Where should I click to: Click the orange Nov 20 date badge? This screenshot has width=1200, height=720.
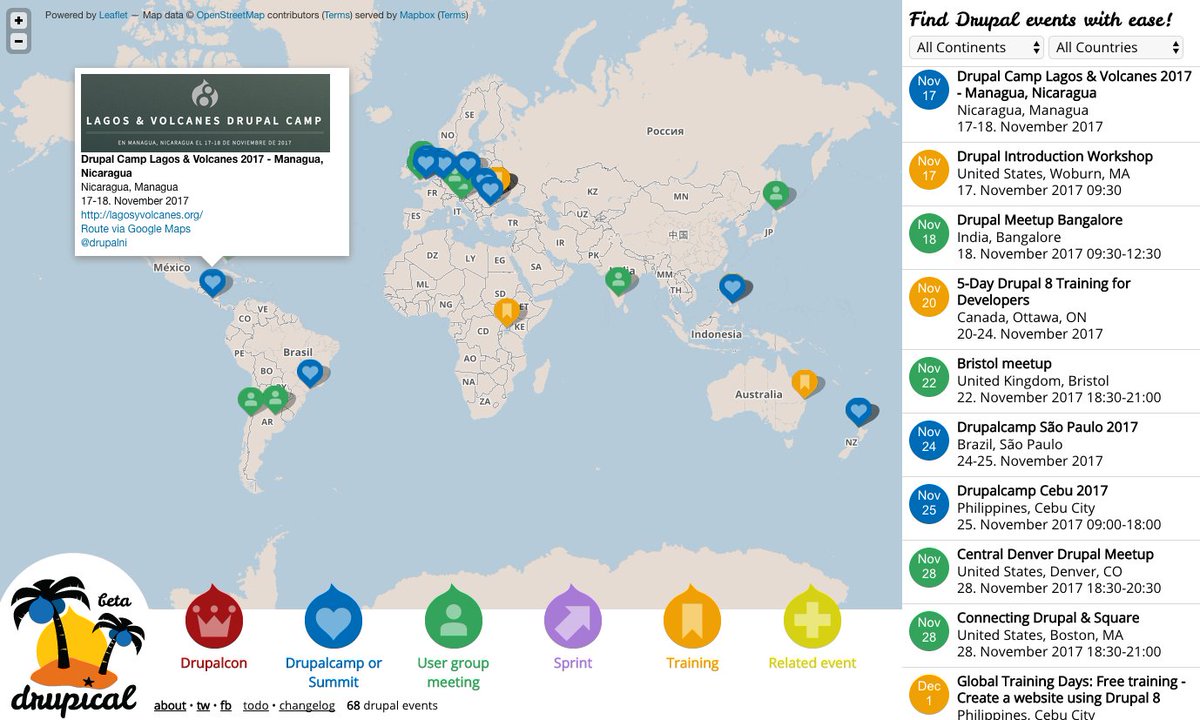(x=929, y=296)
